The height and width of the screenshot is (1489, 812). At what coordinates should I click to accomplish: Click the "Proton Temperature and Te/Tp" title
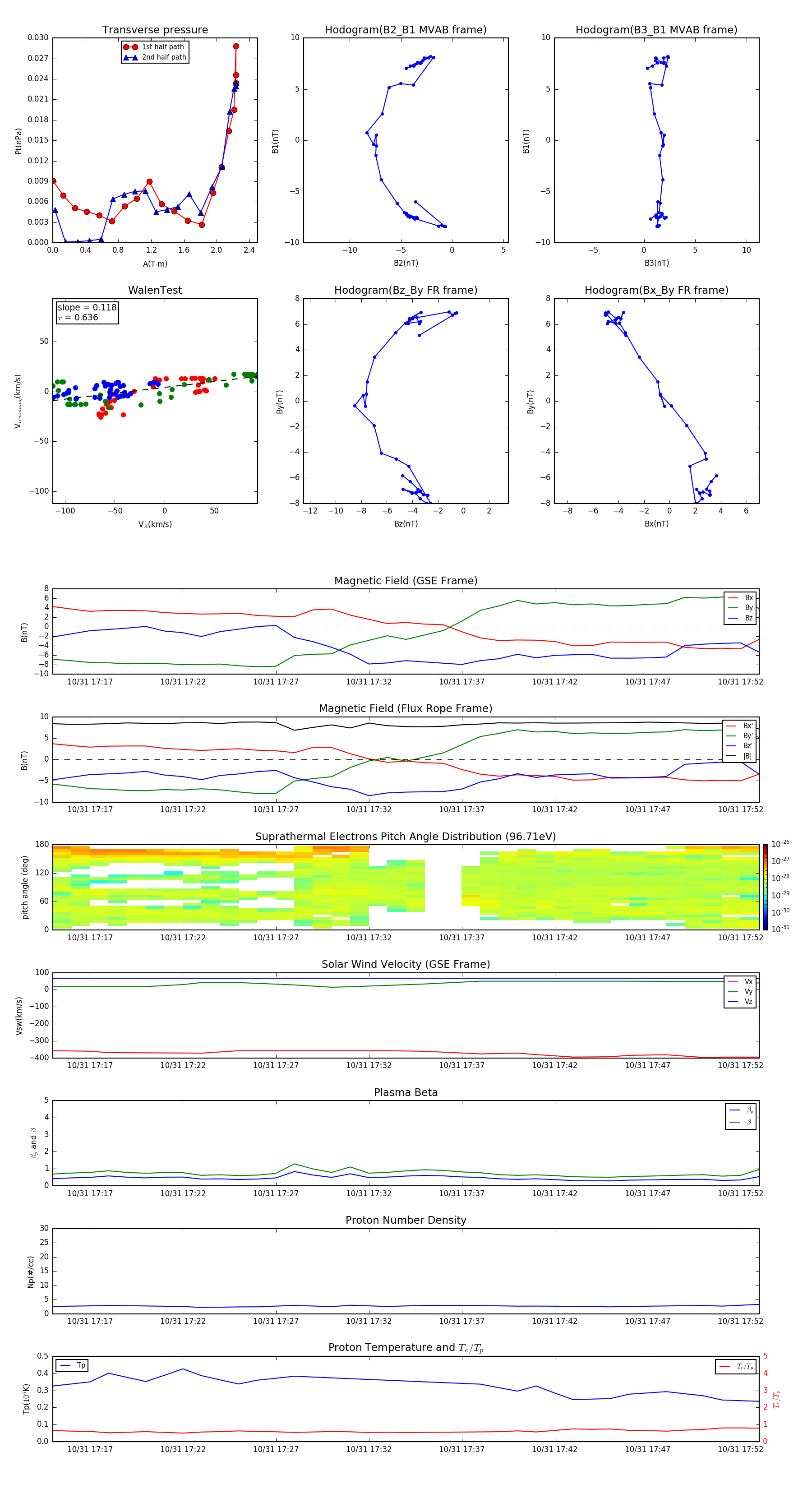(x=406, y=1348)
